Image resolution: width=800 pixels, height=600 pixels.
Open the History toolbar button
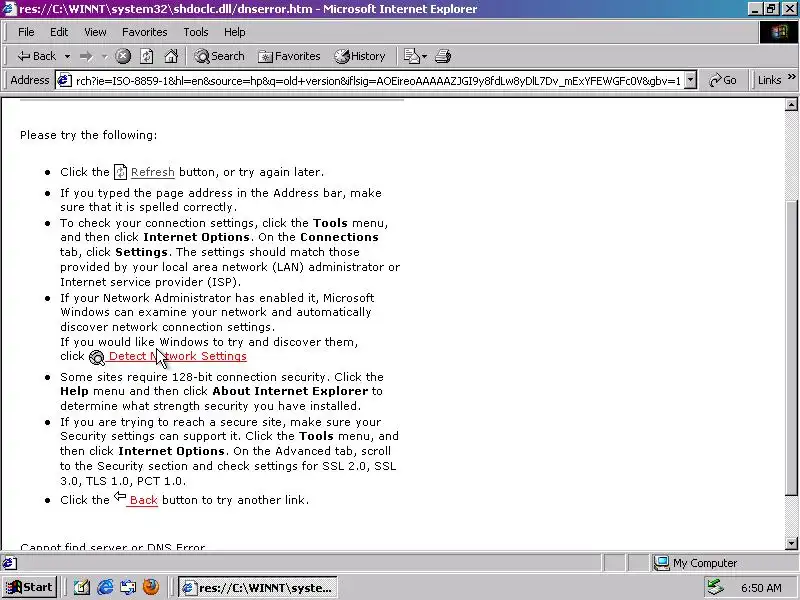pos(360,56)
